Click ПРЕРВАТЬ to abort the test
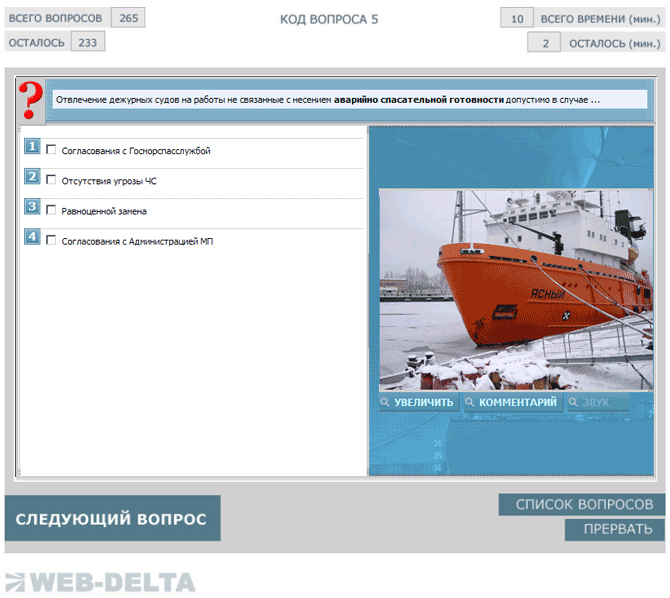This screenshot has width=670, height=598. click(x=615, y=529)
